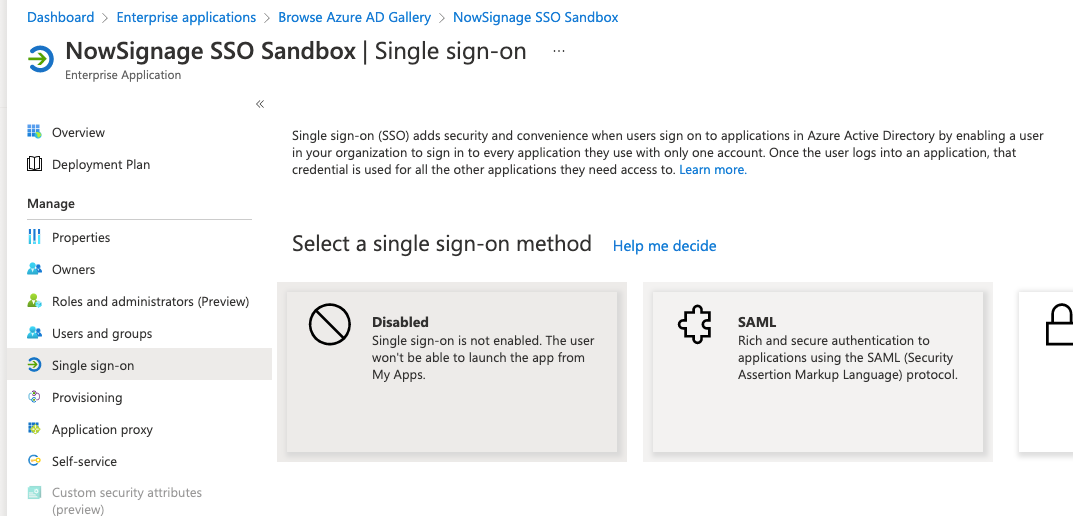Open the ellipsis more options menu
This screenshot has width=1073, height=516.
559,51
